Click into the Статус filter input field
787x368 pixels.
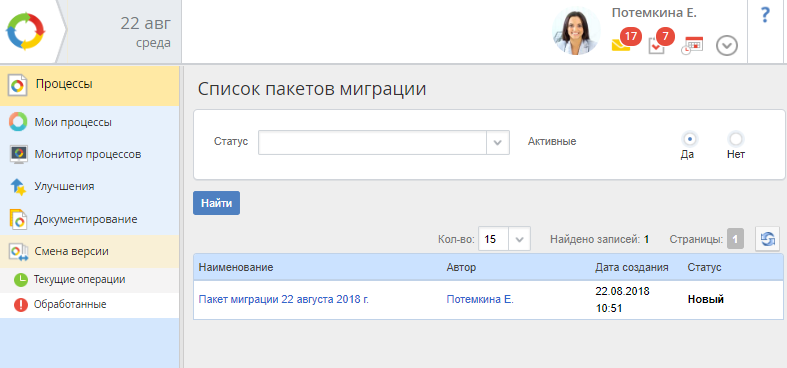372,142
